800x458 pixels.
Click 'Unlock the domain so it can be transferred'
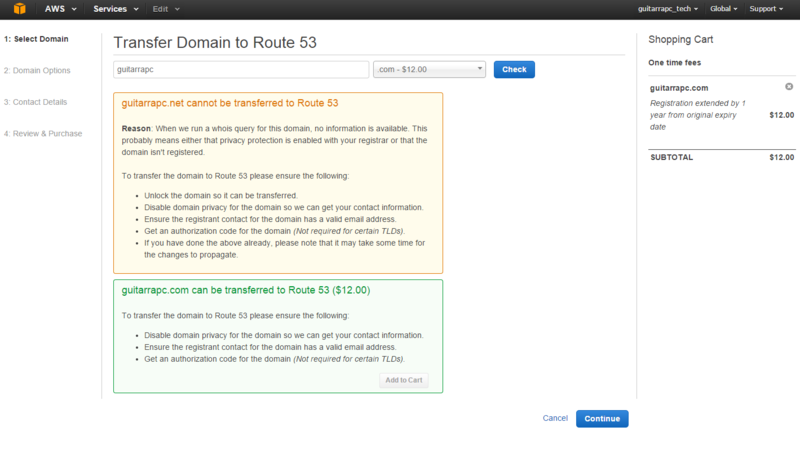(x=220, y=195)
